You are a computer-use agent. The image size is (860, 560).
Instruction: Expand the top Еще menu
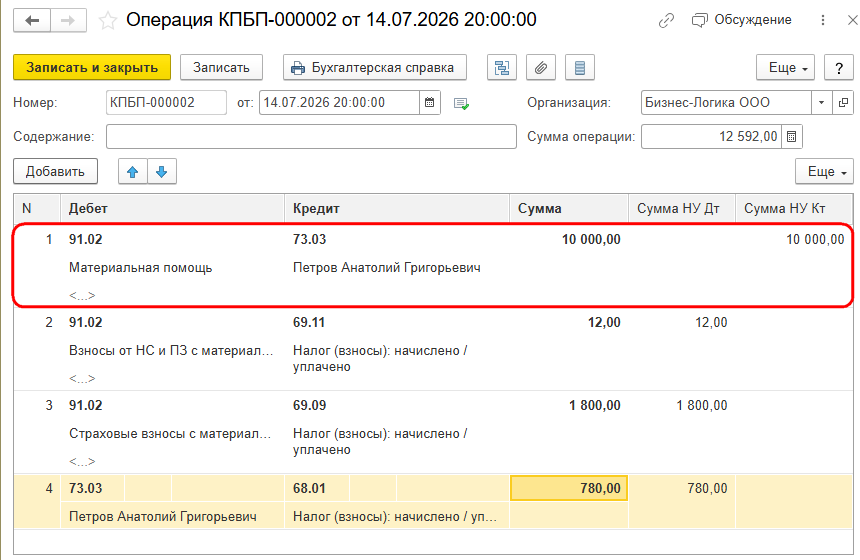tap(785, 67)
